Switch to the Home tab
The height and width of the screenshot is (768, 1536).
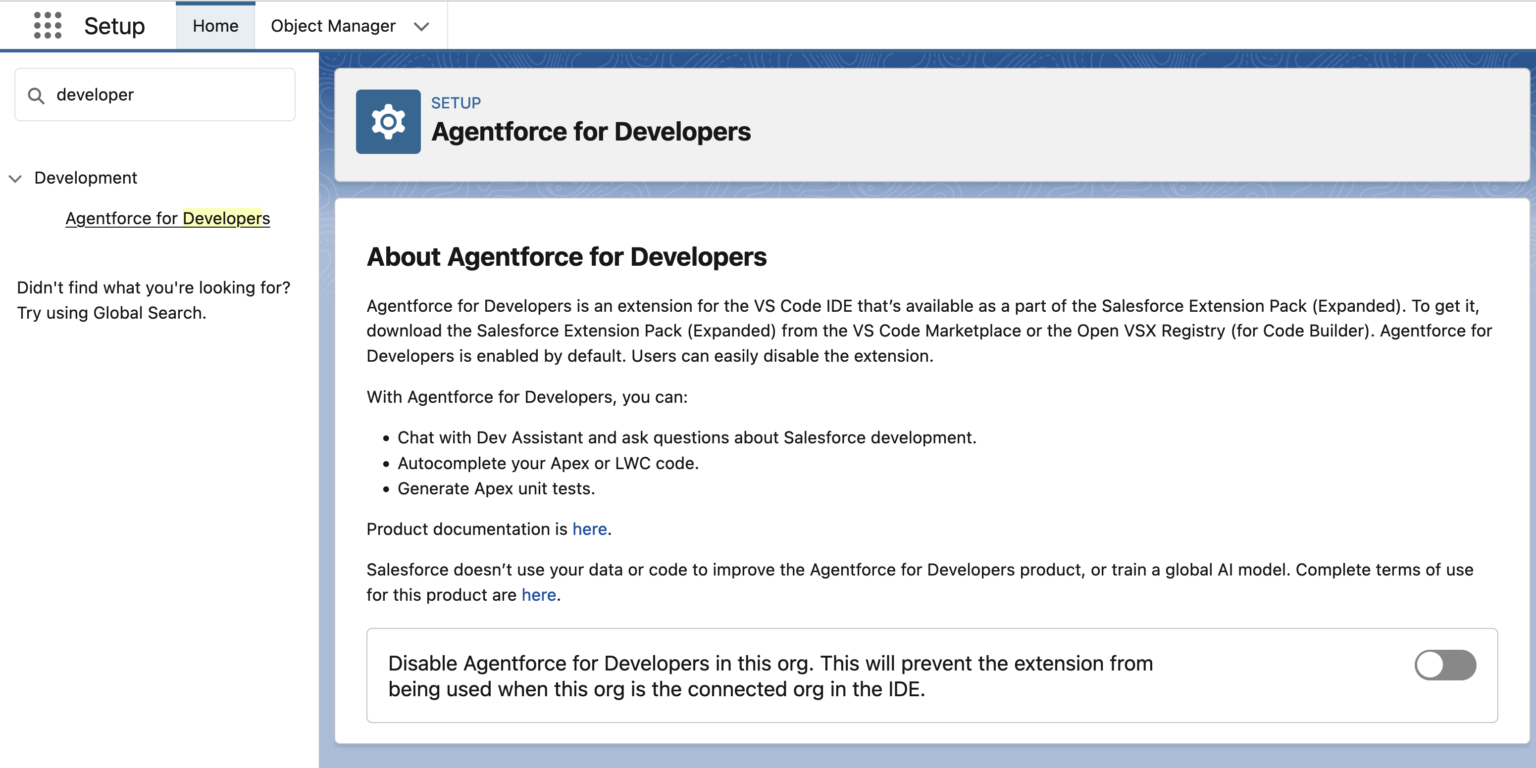click(x=215, y=25)
